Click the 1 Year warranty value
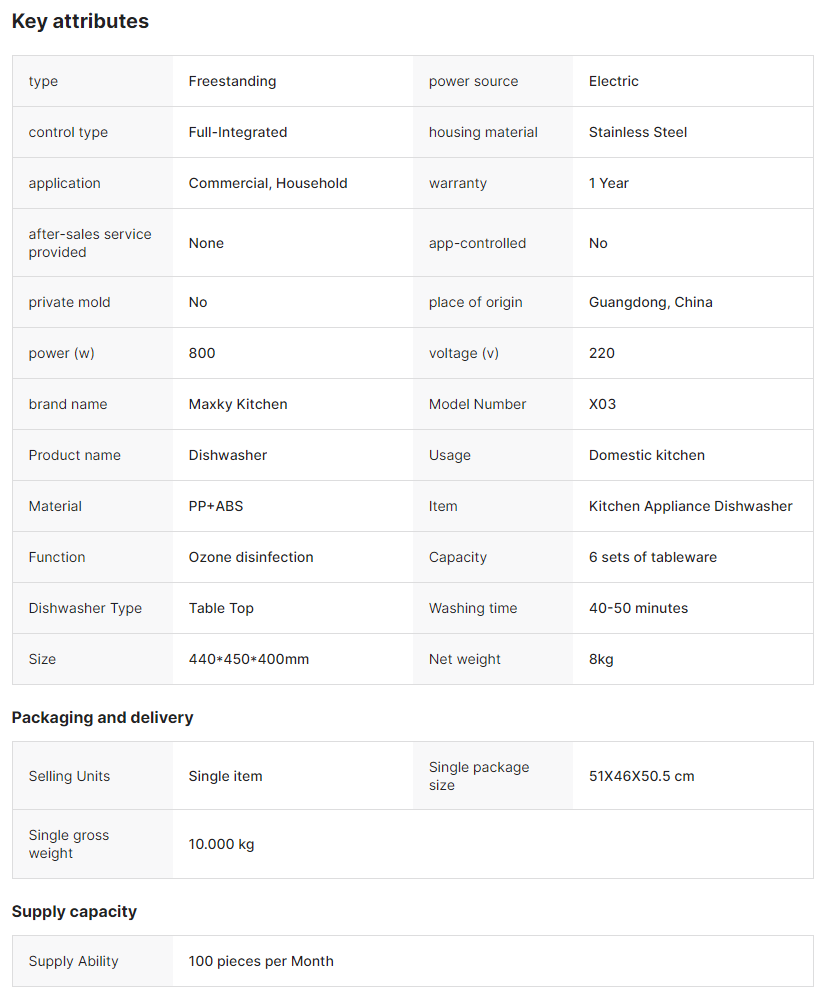 [609, 183]
